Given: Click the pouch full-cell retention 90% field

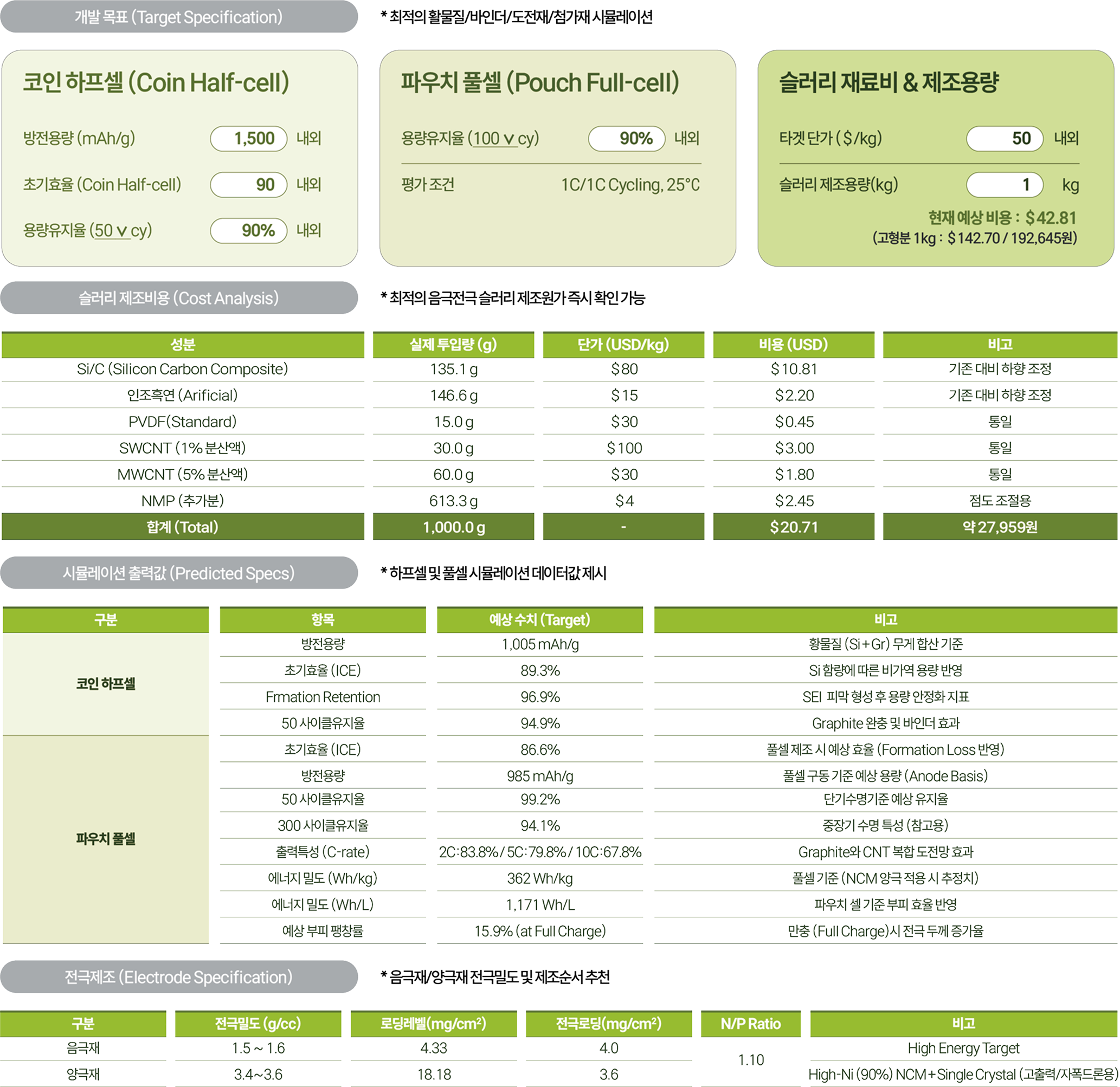Looking at the screenshot, I should coord(626,139).
